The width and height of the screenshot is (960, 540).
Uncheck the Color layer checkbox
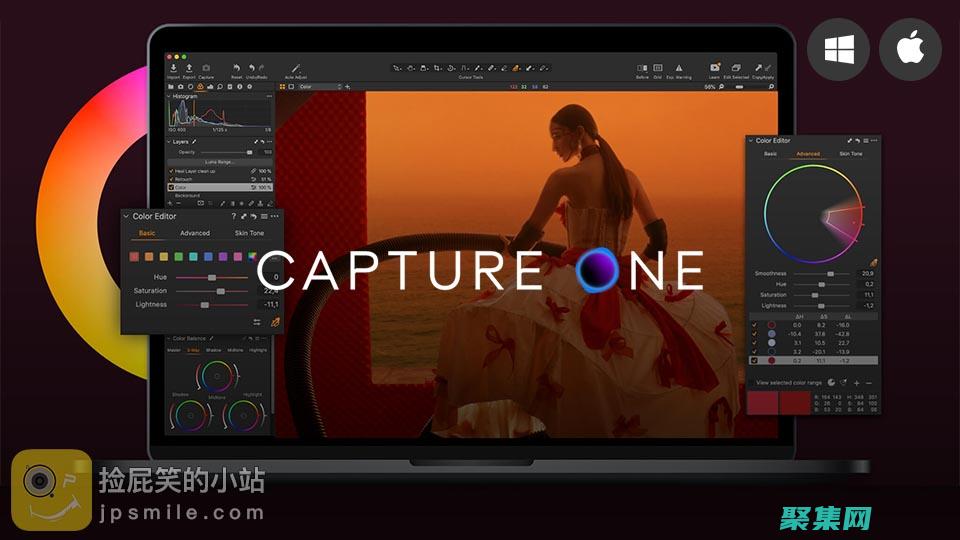pos(171,187)
